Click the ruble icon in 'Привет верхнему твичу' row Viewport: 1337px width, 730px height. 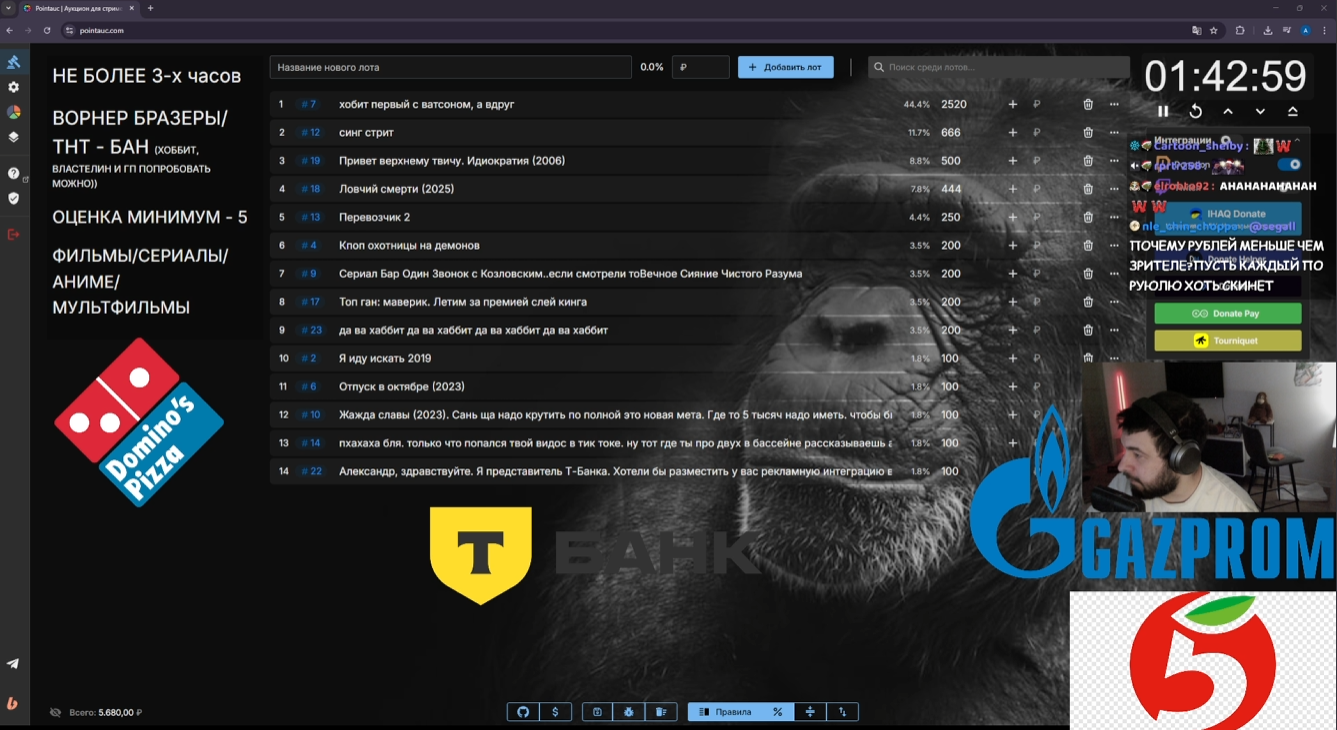[1037, 160]
